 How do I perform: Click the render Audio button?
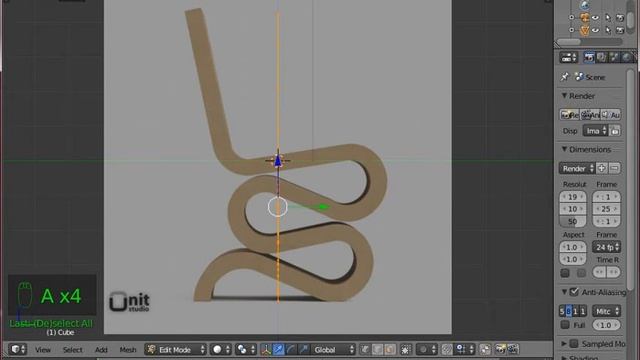(x=611, y=115)
